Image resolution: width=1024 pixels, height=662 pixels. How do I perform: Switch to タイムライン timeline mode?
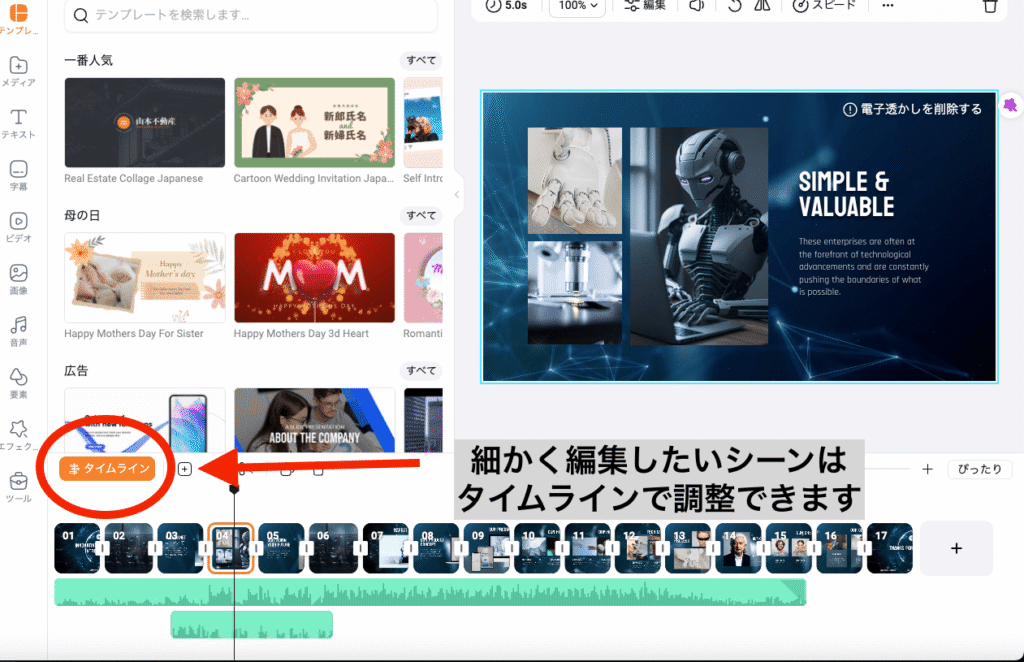(107, 468)
